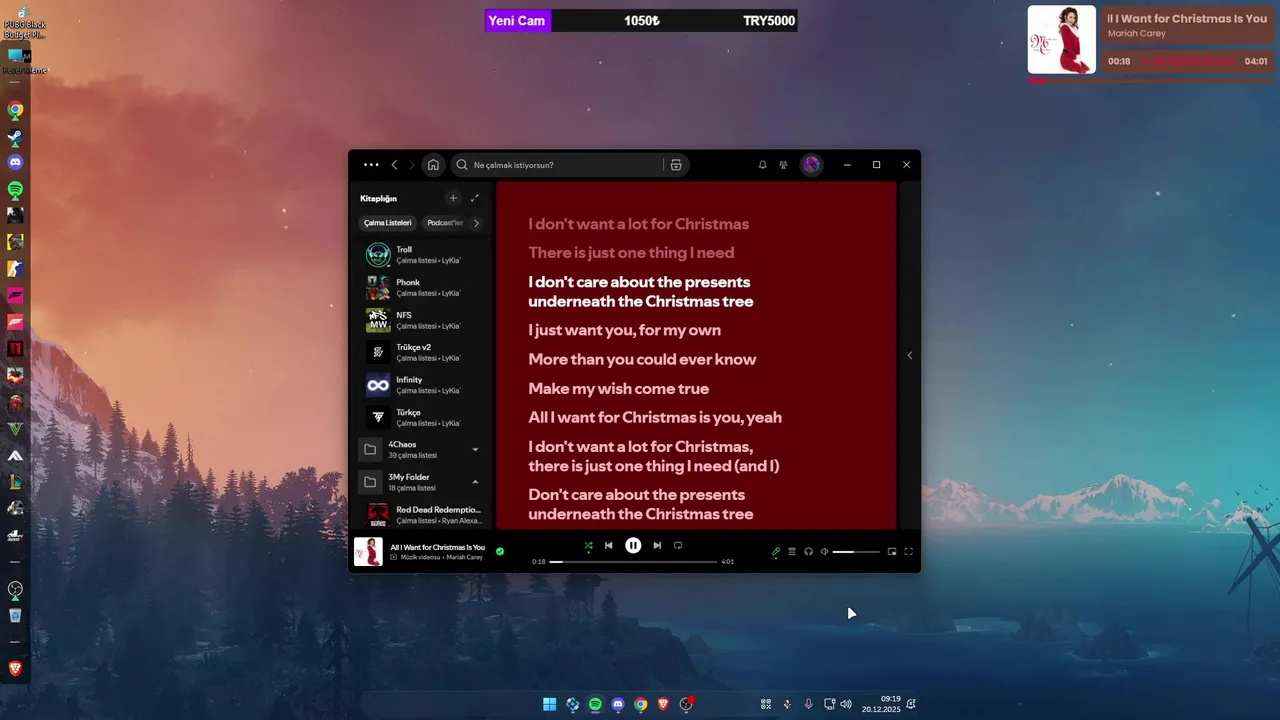This screenshot has width=1280, height=720.
Task: Jump to lyric 'More than you could ever know'
Action: click(642, 359)
